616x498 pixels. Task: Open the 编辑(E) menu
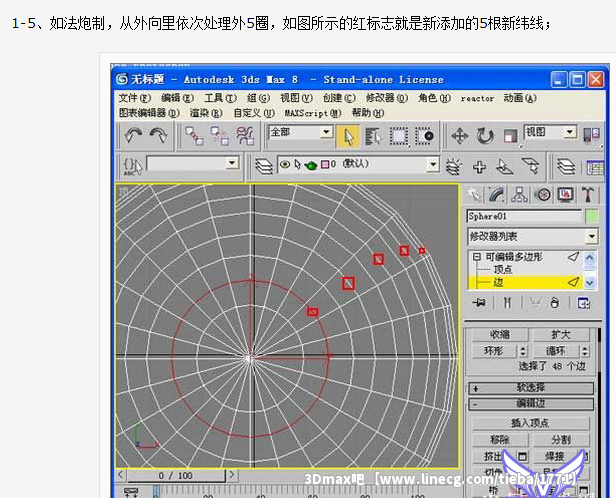click(178, 98)
